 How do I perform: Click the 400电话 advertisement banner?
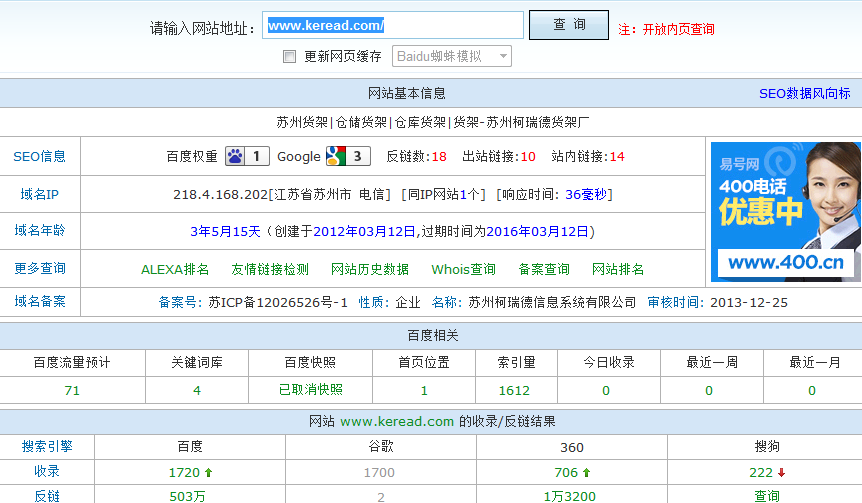tap(785, 211)
